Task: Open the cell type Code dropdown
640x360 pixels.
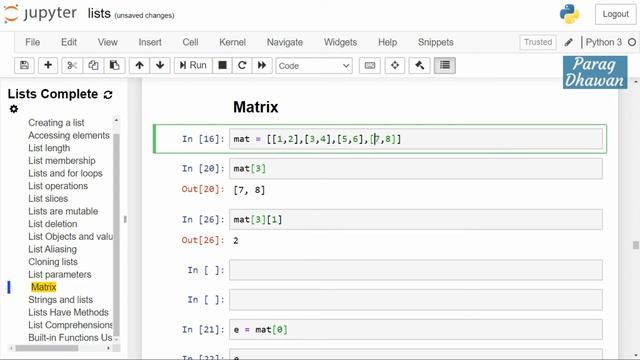Action: click(x=314, y=66)
